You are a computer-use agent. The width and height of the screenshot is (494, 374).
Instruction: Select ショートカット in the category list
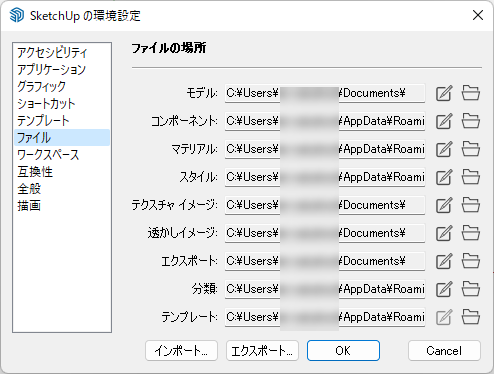[62, 104]
